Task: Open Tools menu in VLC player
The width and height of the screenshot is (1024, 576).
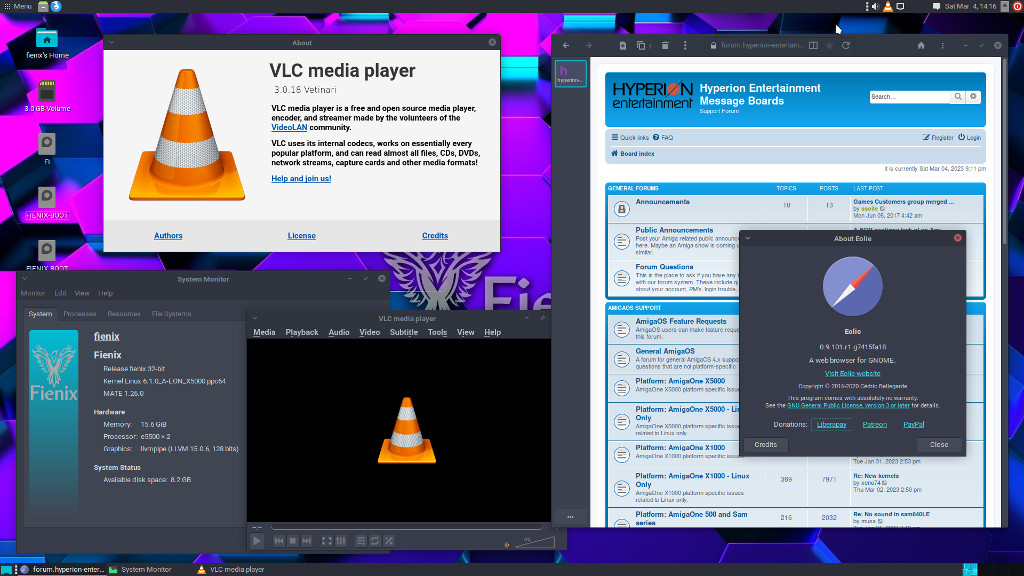Action: coord(438,332)
